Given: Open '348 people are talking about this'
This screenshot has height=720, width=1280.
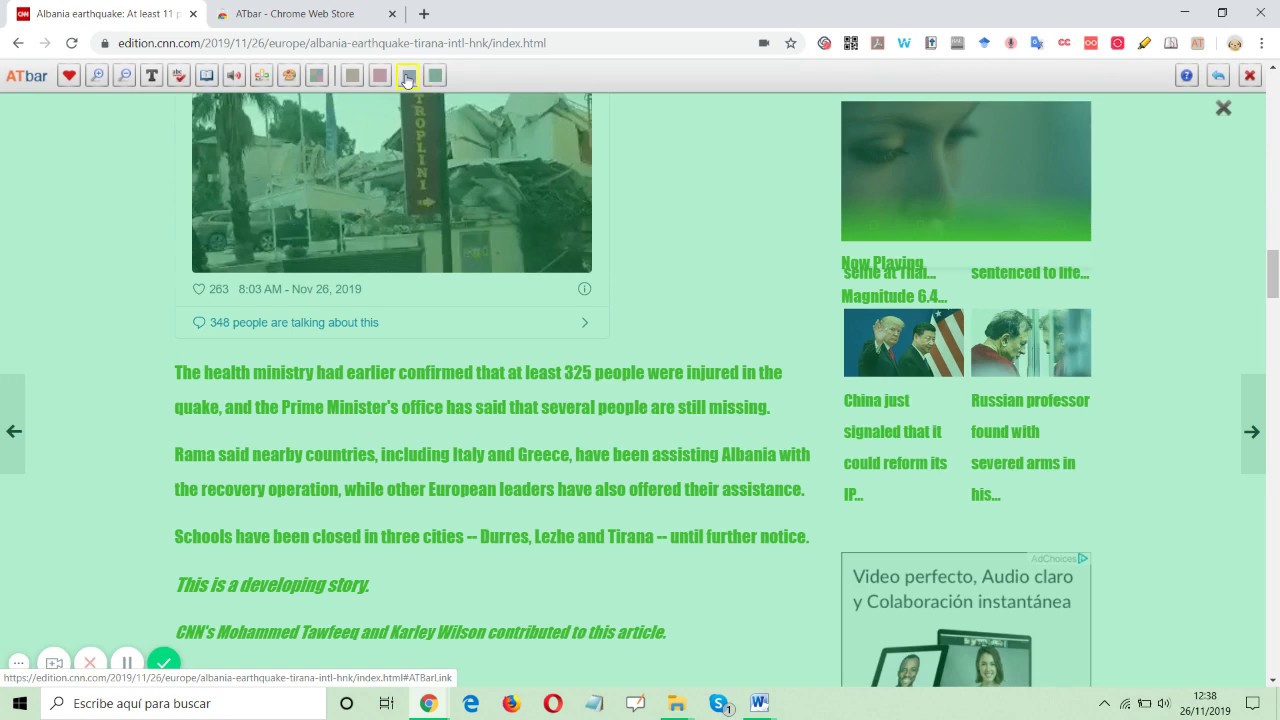Looking at the screenshot, I should [294, 322].
